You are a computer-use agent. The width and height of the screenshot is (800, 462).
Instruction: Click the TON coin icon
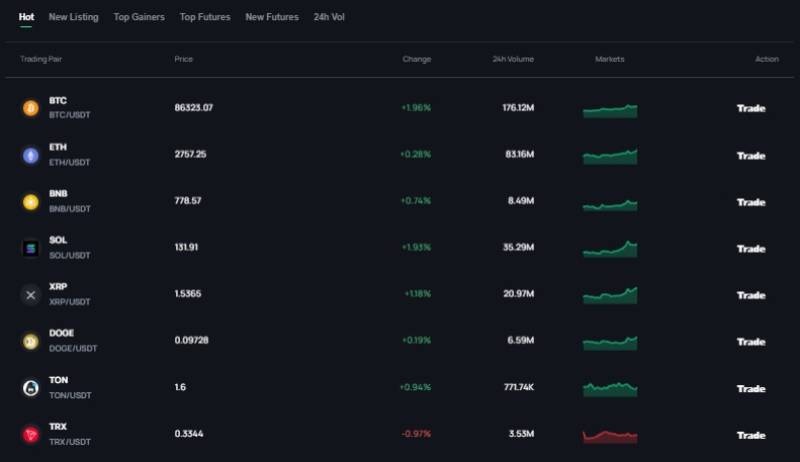(31, 388)
